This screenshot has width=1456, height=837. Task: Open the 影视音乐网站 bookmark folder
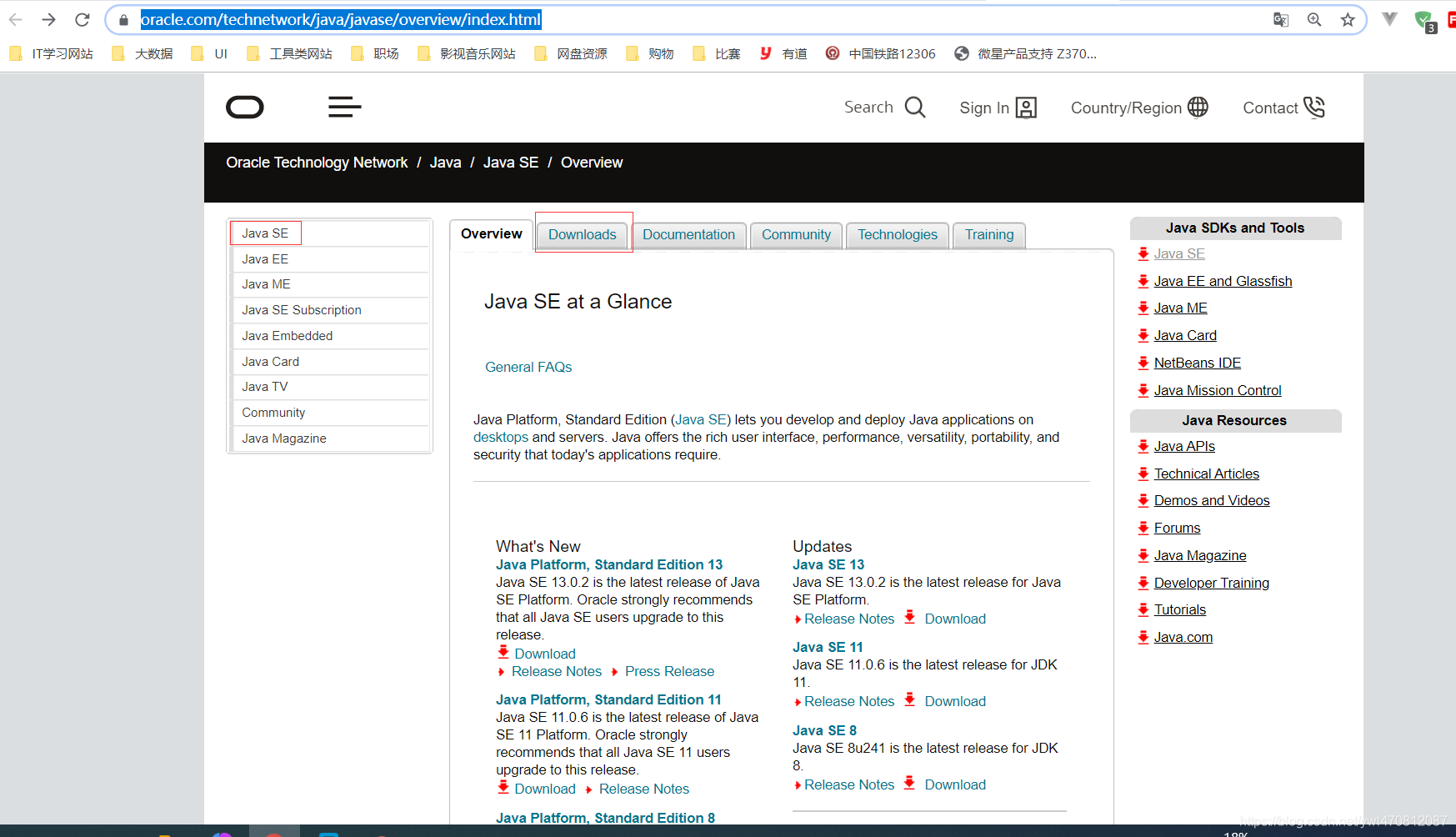[467, 53]
